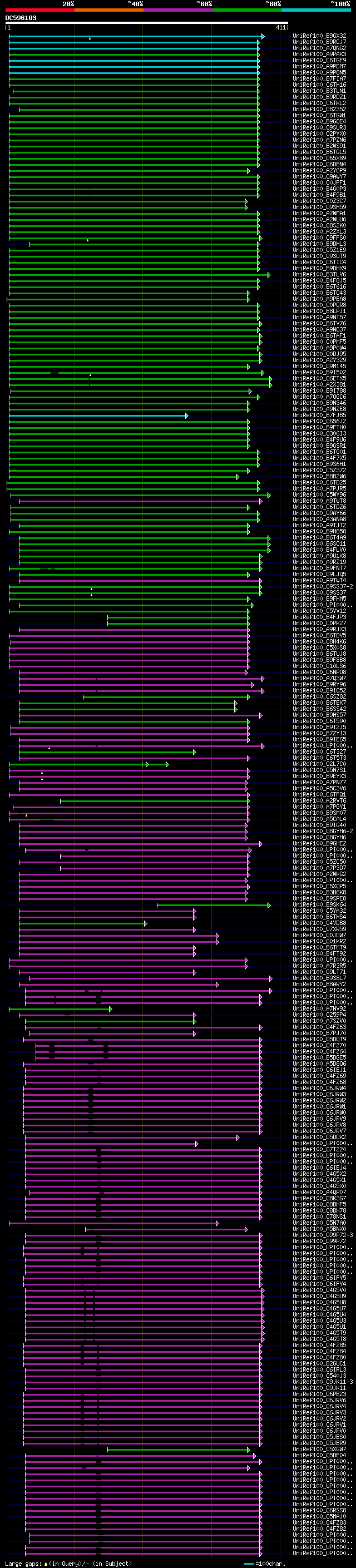This screenshot has height=1568, width=356.
Task: Select hit label UniRef100_Q9JK11-3
Action: [323, 1382]
